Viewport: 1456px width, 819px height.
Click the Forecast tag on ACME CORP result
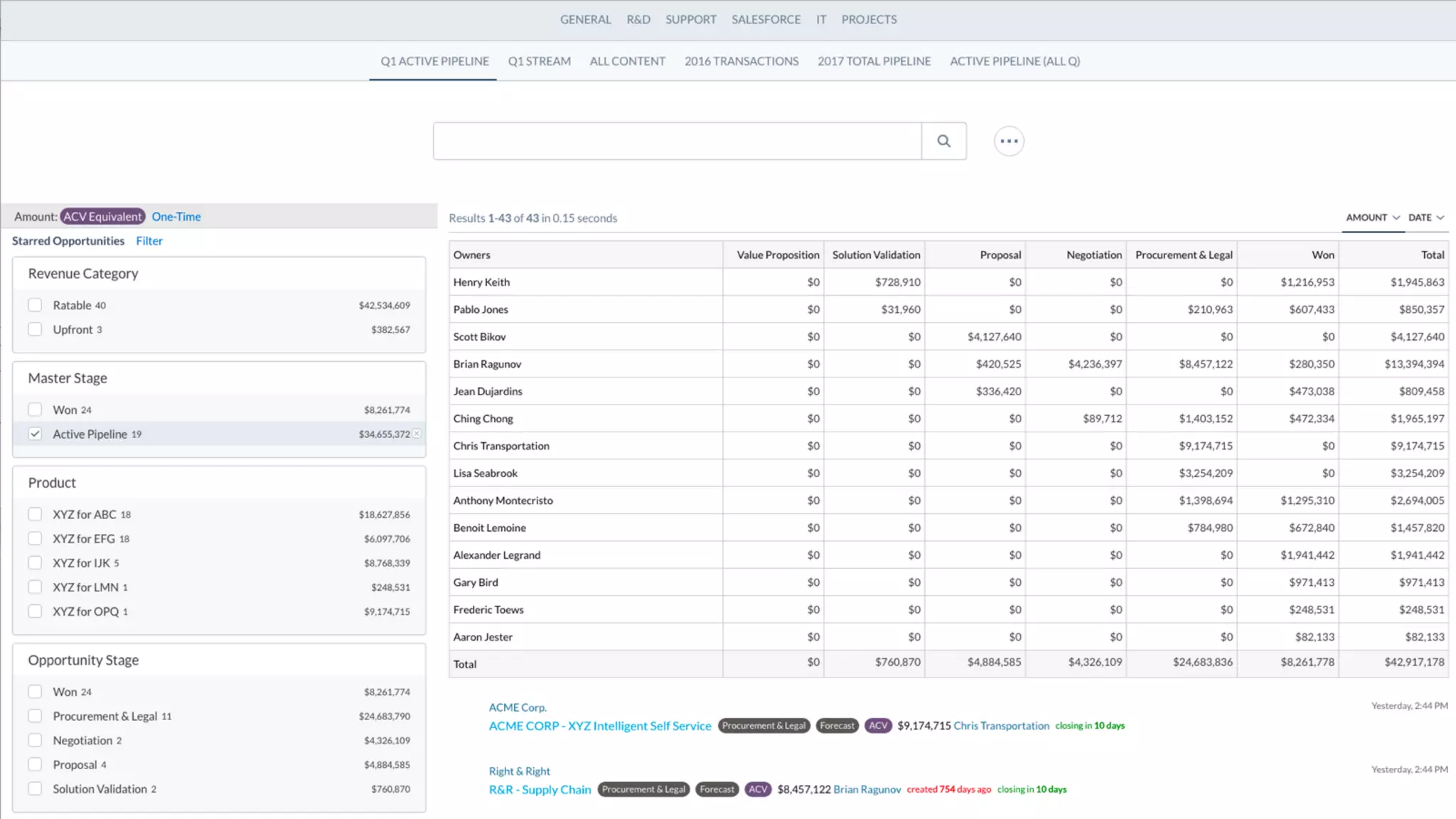pos(837,726)
